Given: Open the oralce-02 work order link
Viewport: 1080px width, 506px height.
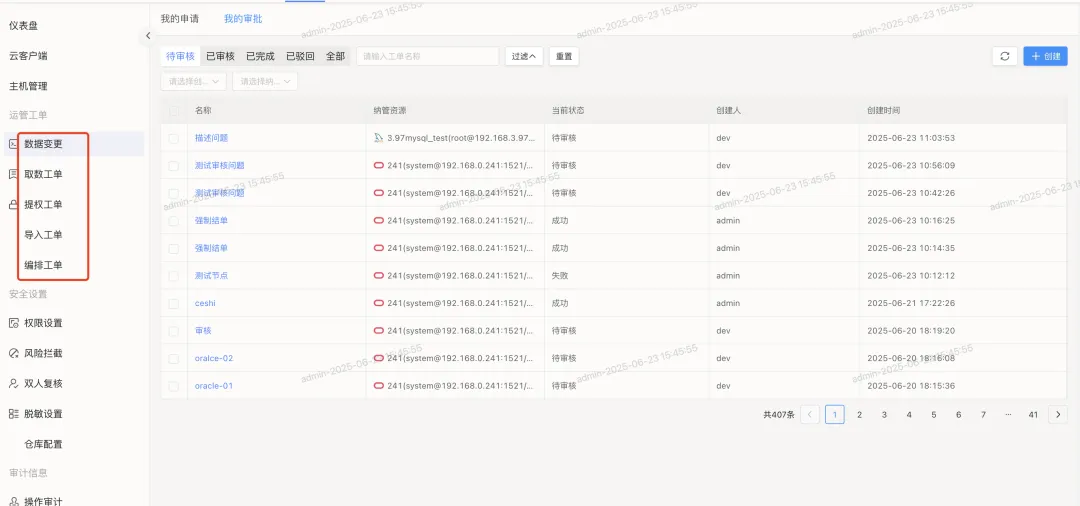Looking at the screenshot, I should coord(214,358).
